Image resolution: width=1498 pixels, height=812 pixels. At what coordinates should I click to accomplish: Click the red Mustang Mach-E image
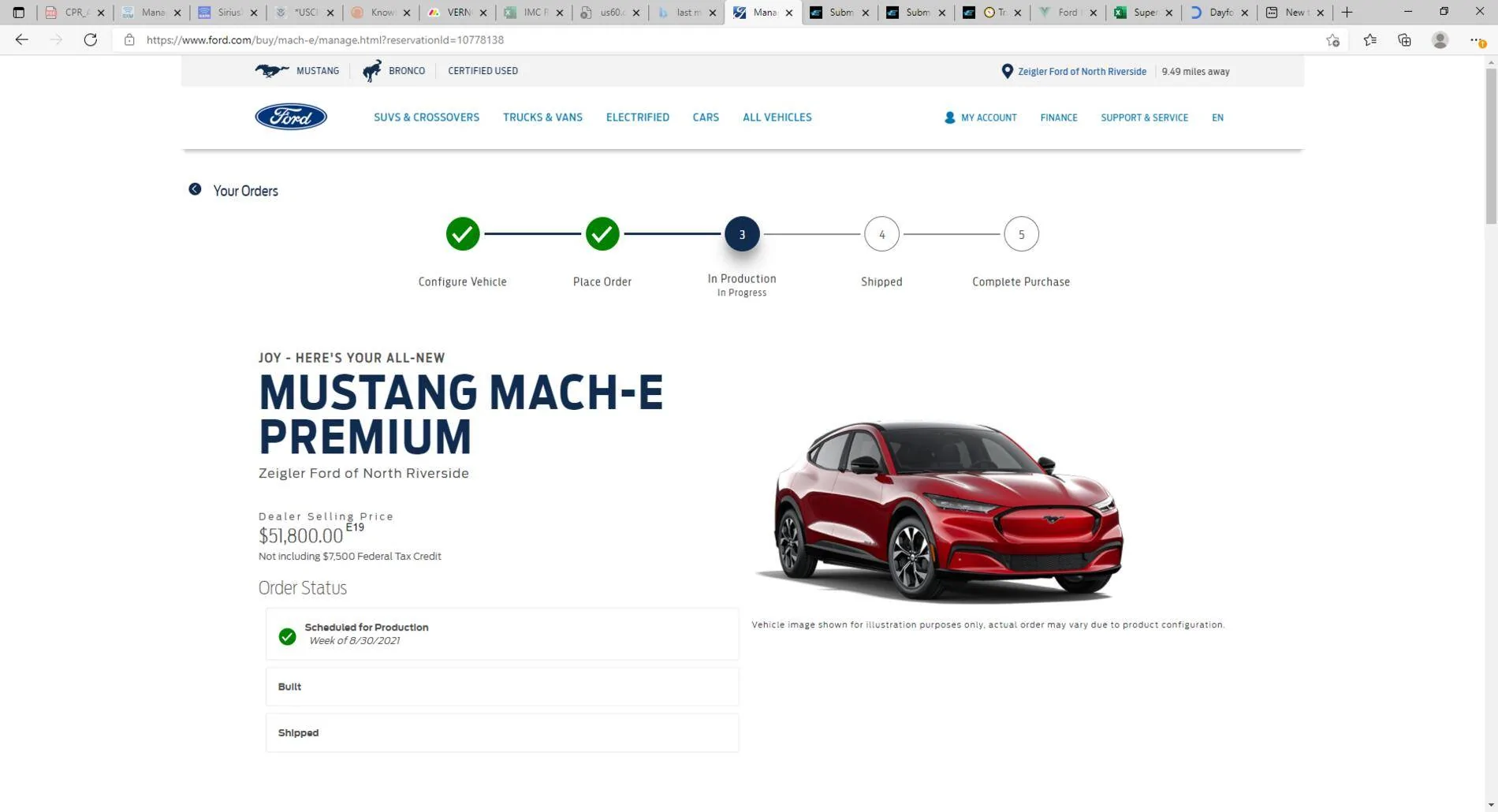coord(939,512)
